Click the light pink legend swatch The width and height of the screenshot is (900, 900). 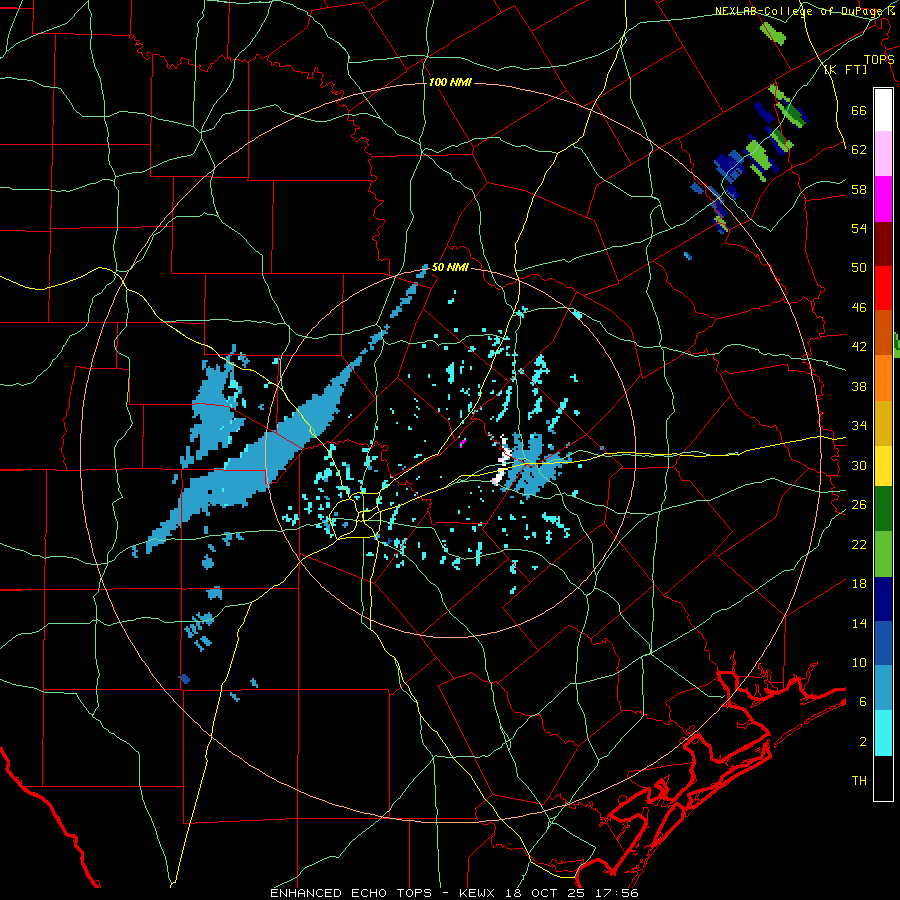click(883, 154)
